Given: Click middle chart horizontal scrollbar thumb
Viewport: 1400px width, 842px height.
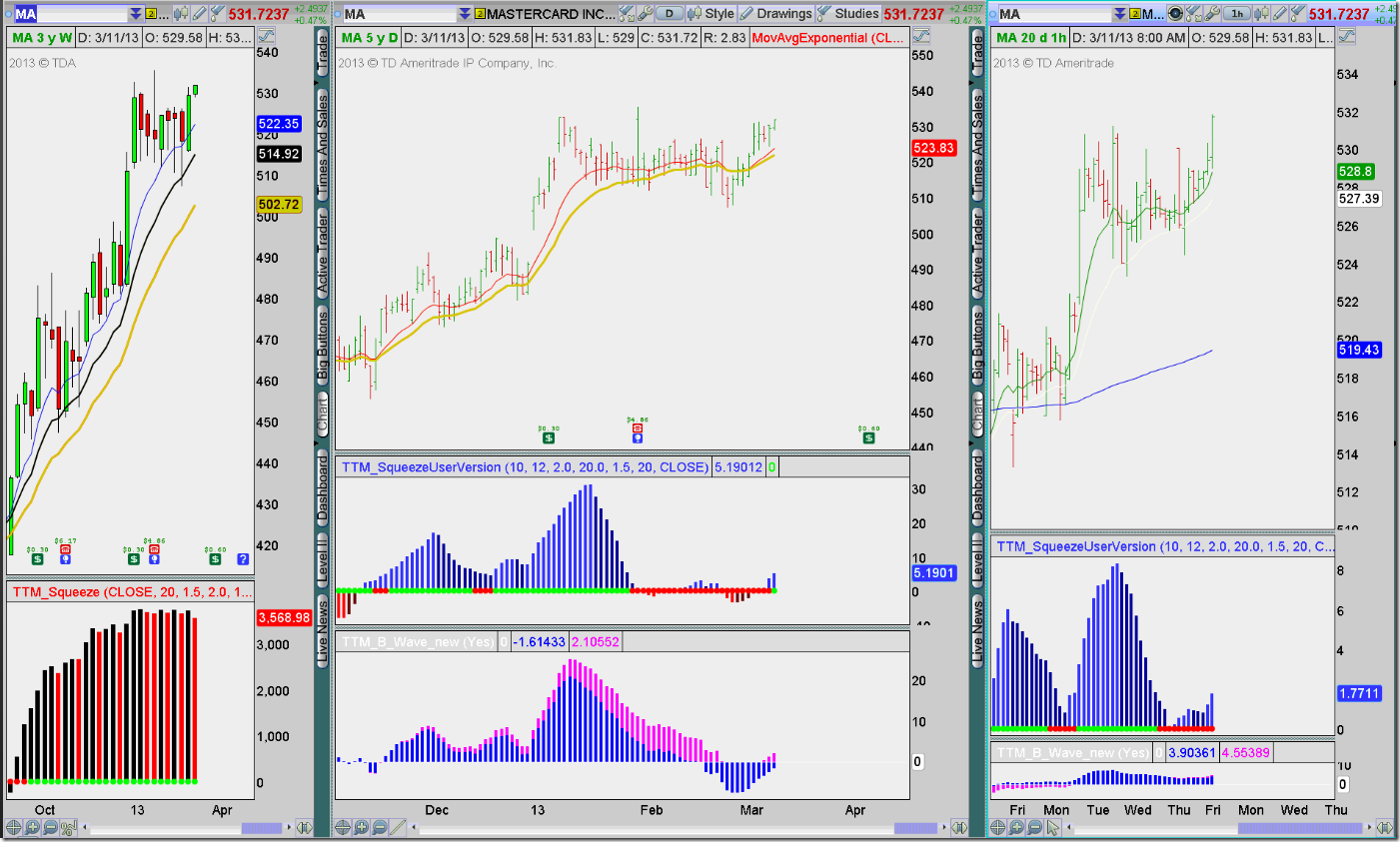Looking at the screenshot, I should [x=915, y=828].
